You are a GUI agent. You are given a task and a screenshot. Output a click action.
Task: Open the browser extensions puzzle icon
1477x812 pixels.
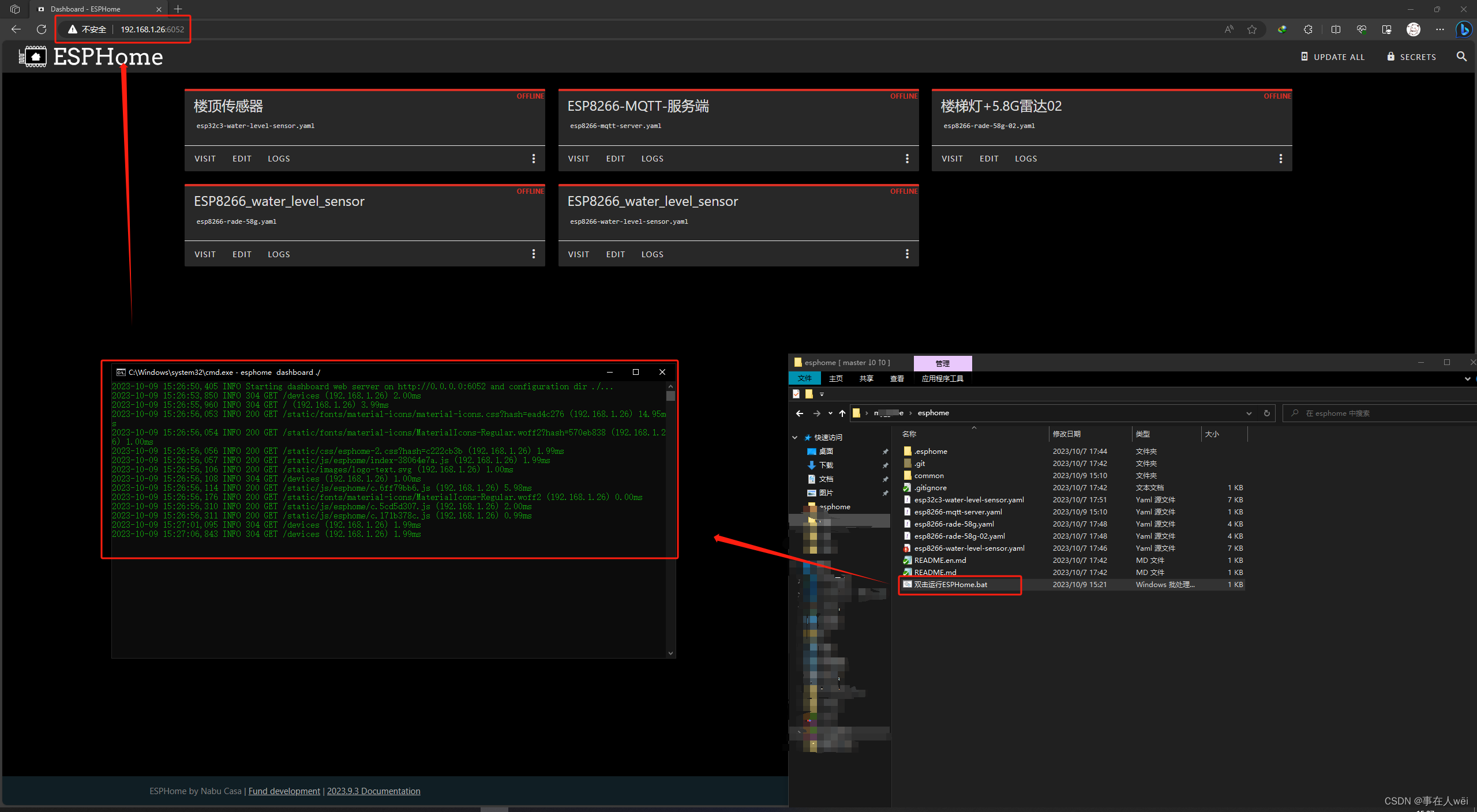tap(1308, 29)
